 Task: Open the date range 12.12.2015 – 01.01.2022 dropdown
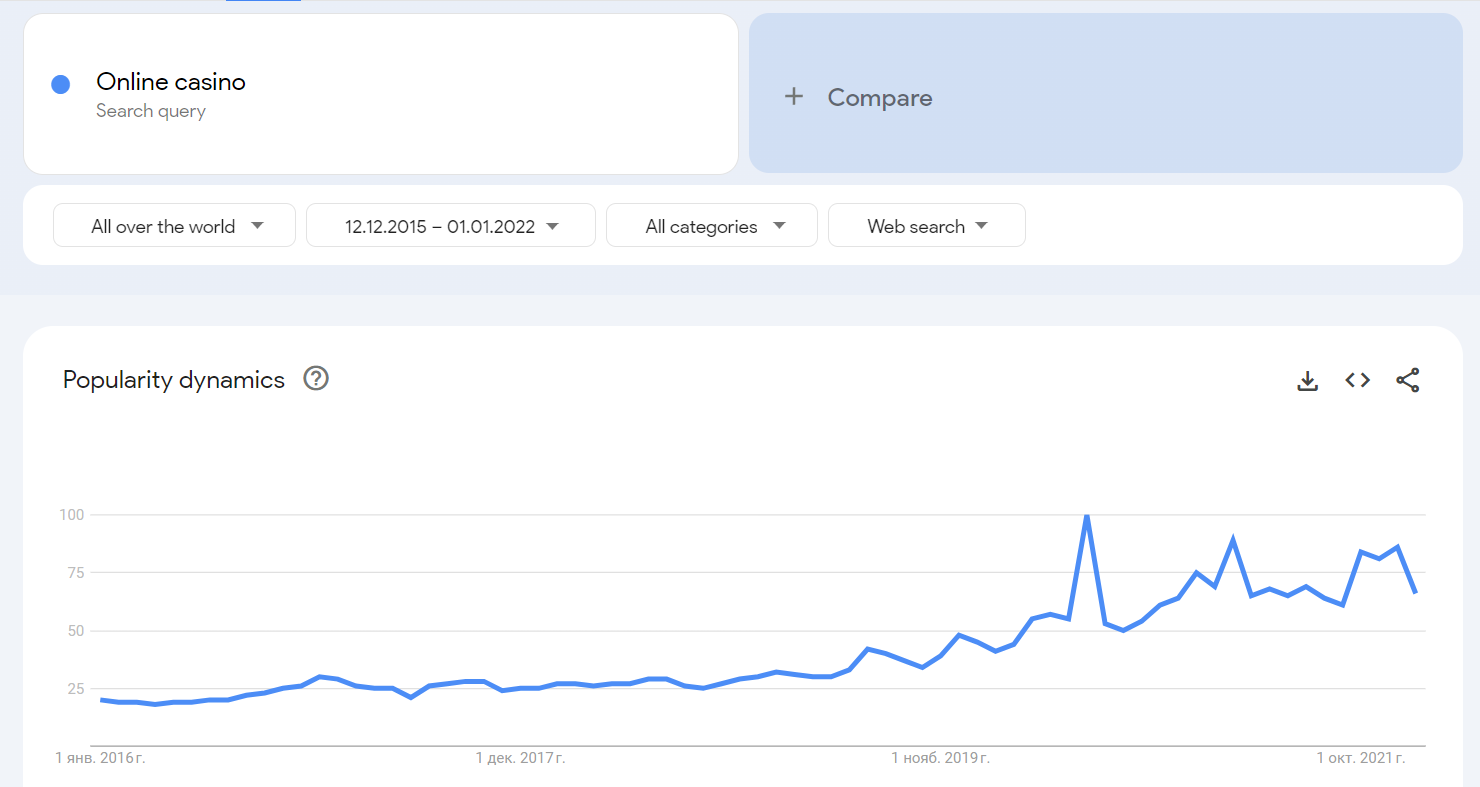(450, 225)
